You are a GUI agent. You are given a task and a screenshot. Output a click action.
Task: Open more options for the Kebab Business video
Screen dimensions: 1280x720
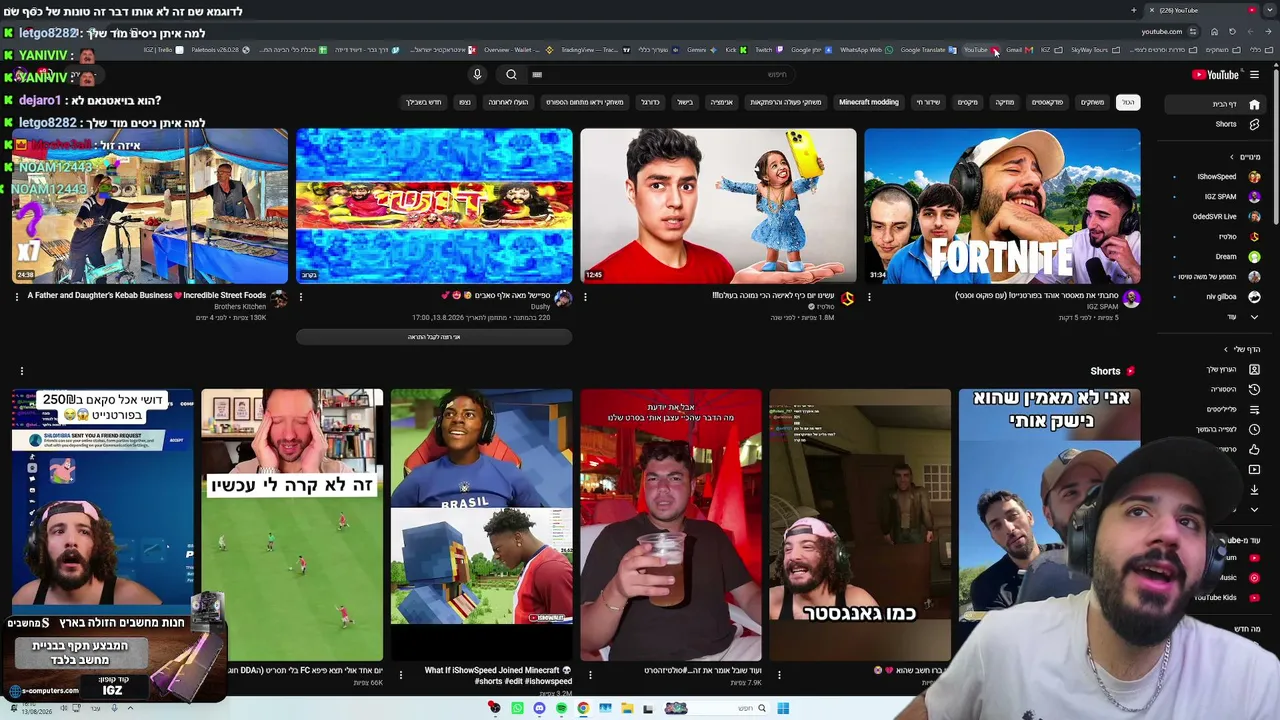[x=17, y=297]
